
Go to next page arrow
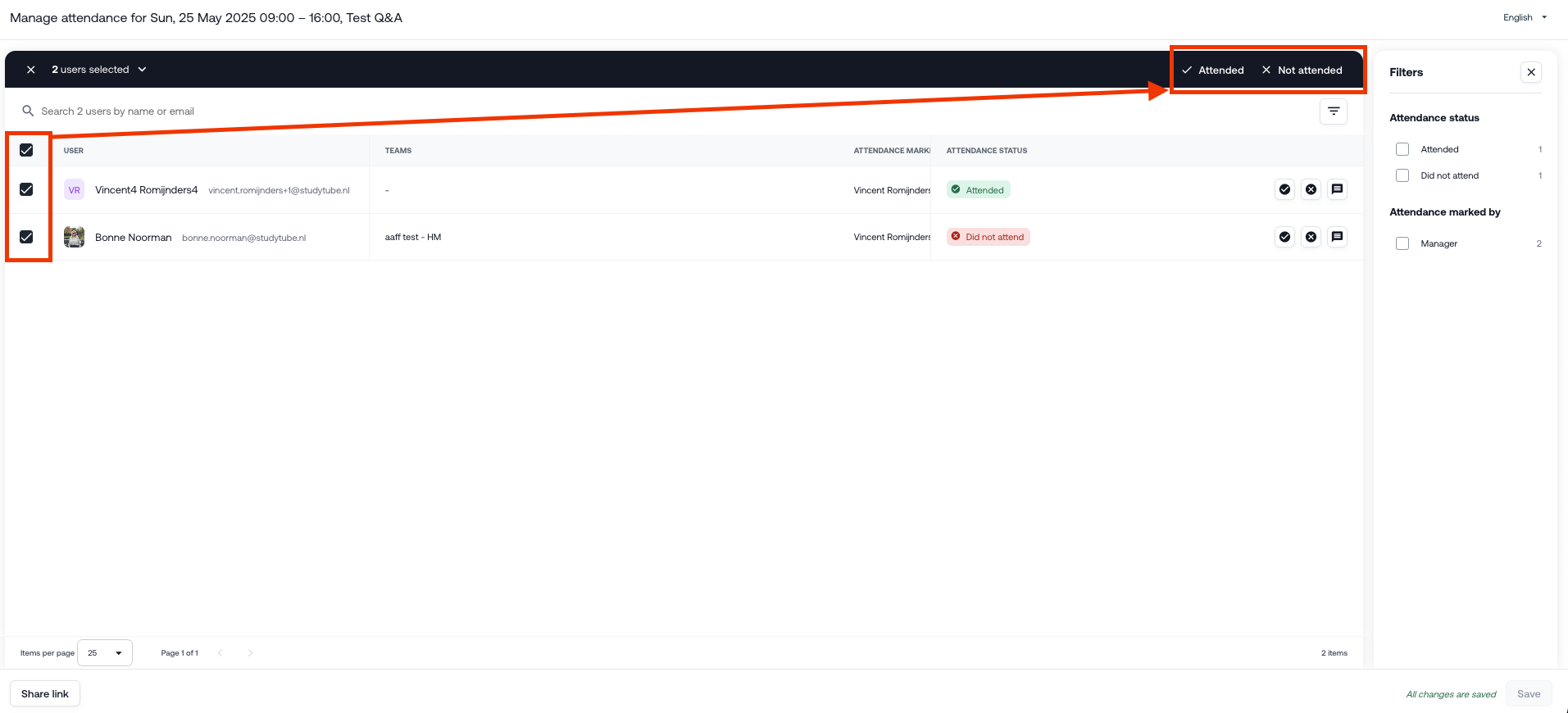point(250,653)
